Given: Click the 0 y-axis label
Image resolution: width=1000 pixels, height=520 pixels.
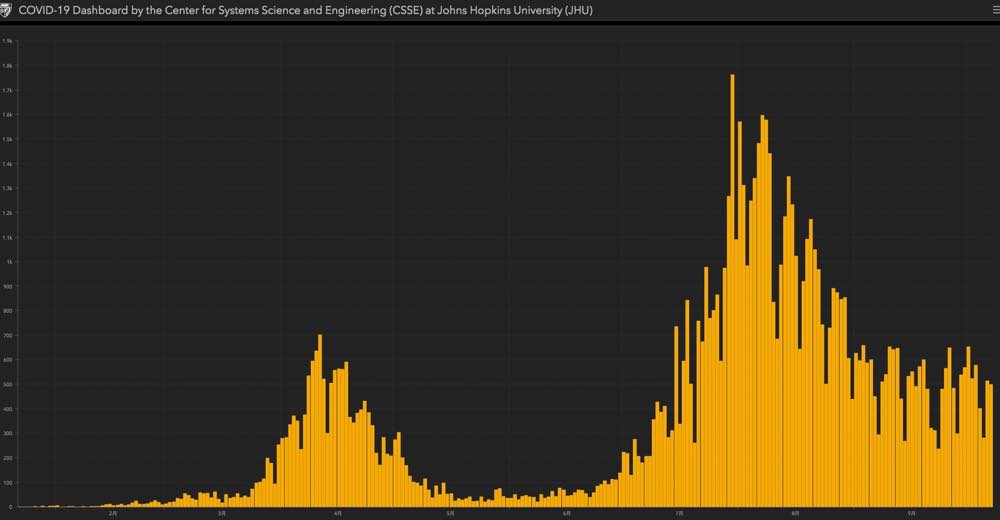Looking at the screenshot, I should pos(10,507).
